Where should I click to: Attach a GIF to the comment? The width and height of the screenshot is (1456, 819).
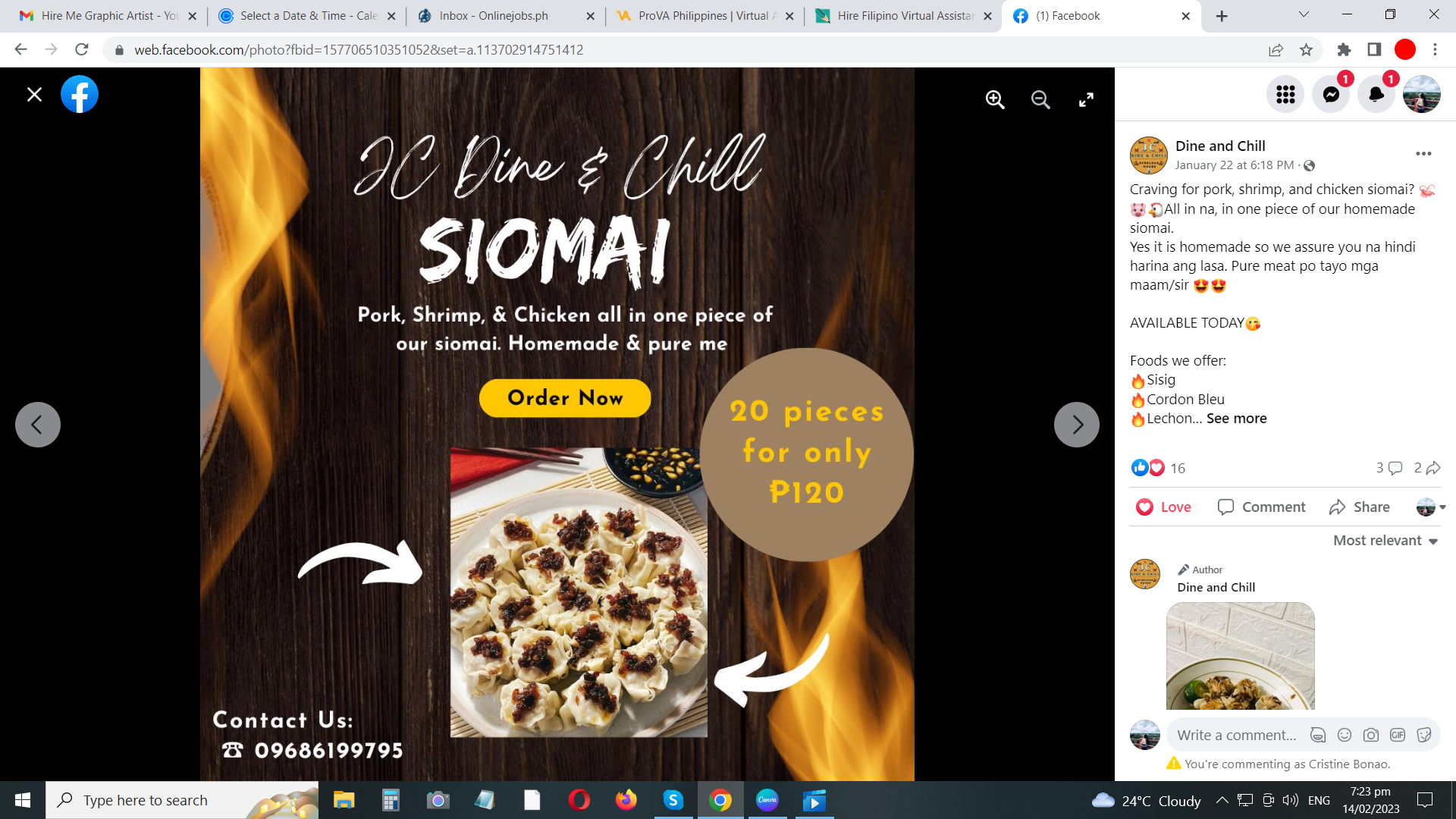1398,735
